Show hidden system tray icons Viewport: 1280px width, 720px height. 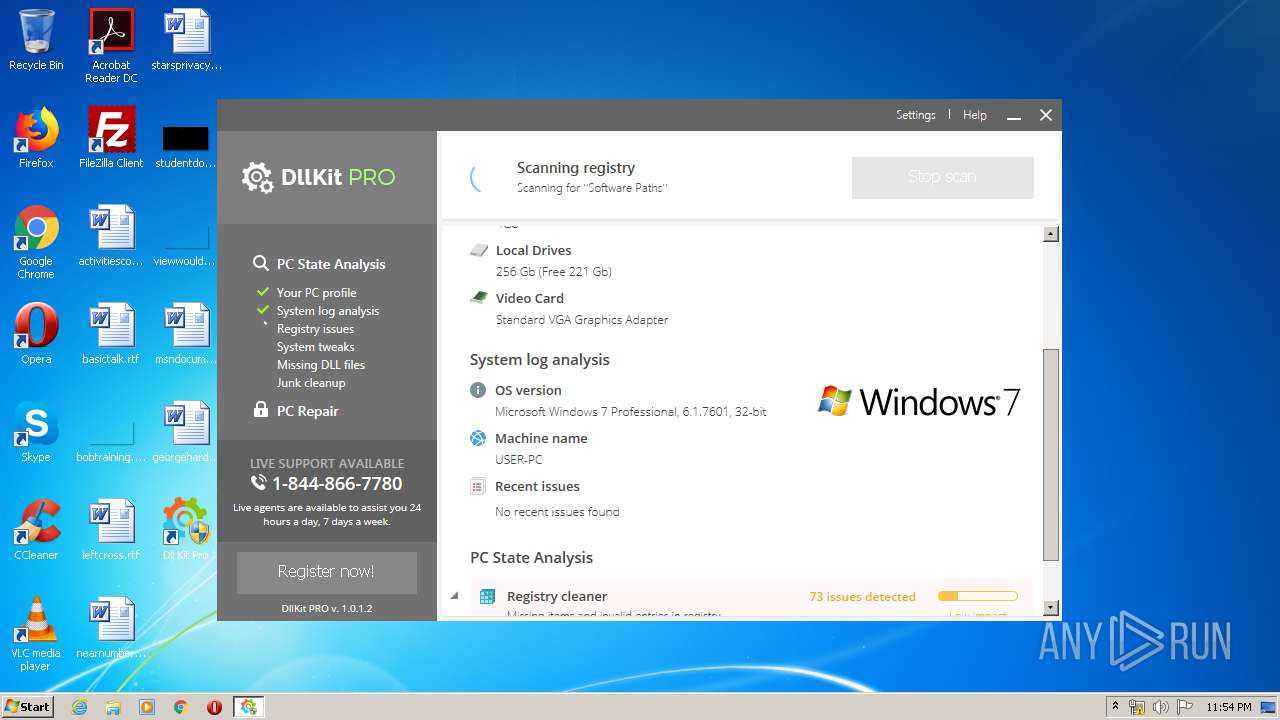click(x=1115, y=707)
